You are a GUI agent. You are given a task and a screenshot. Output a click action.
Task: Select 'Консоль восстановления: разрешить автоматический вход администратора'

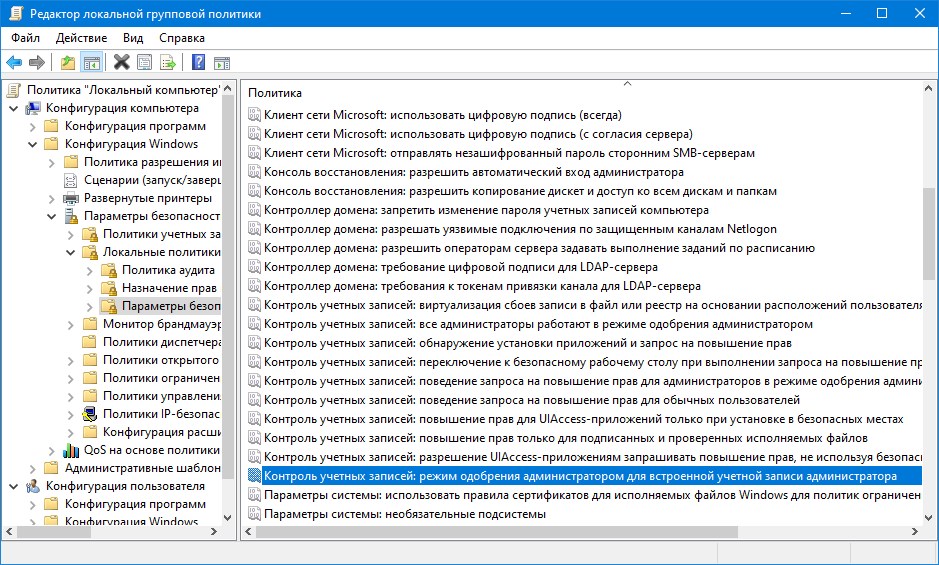coord(474,172)
